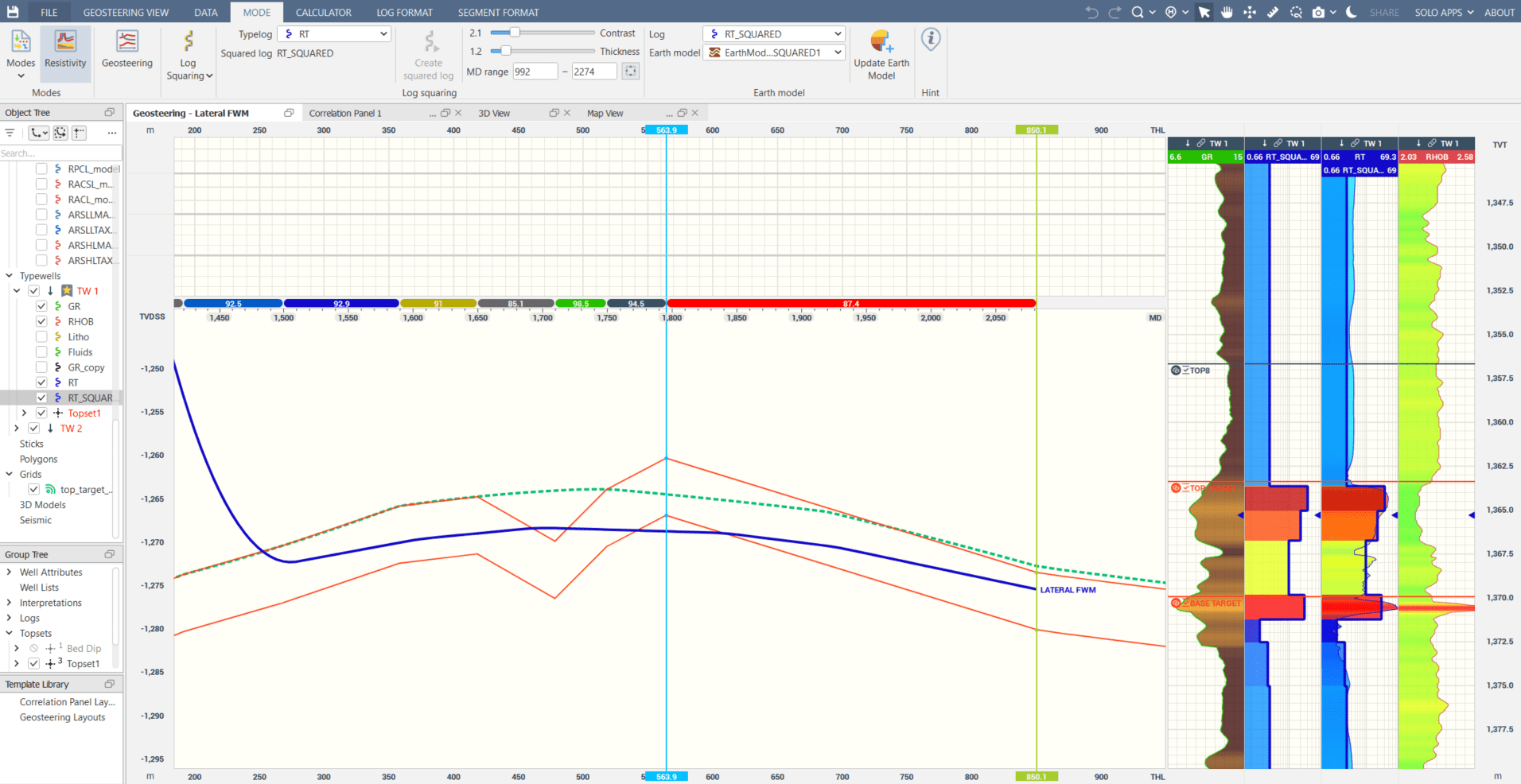Select the ruler measure tool

tap(1273, 12)
